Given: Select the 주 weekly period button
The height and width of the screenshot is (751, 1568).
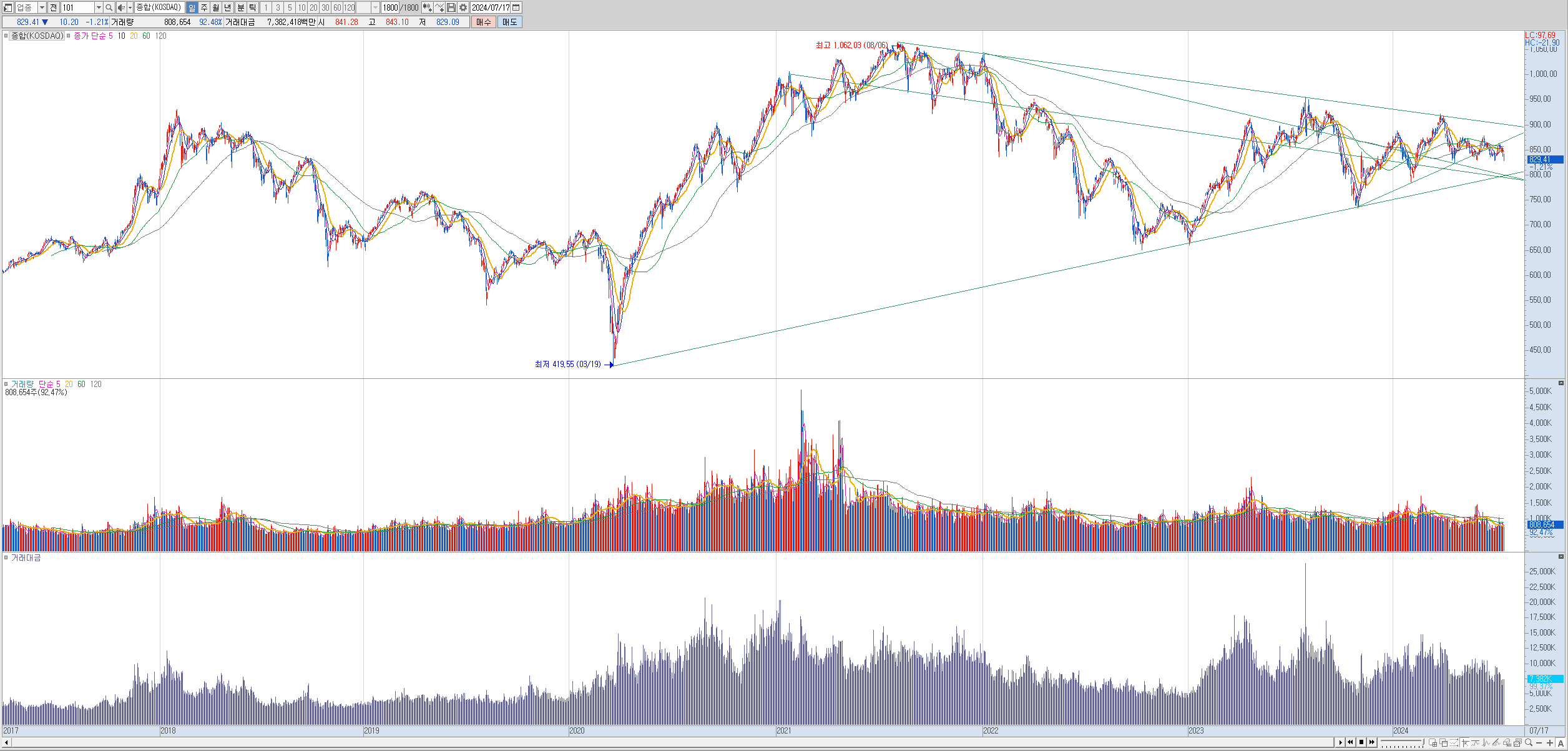Looking at the screenshot, I should coord(204,7).
